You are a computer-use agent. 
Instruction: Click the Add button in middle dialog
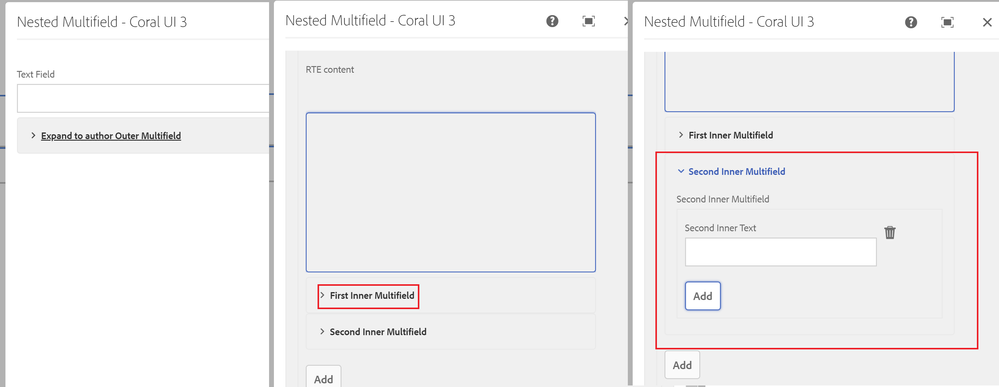point(324,376)
